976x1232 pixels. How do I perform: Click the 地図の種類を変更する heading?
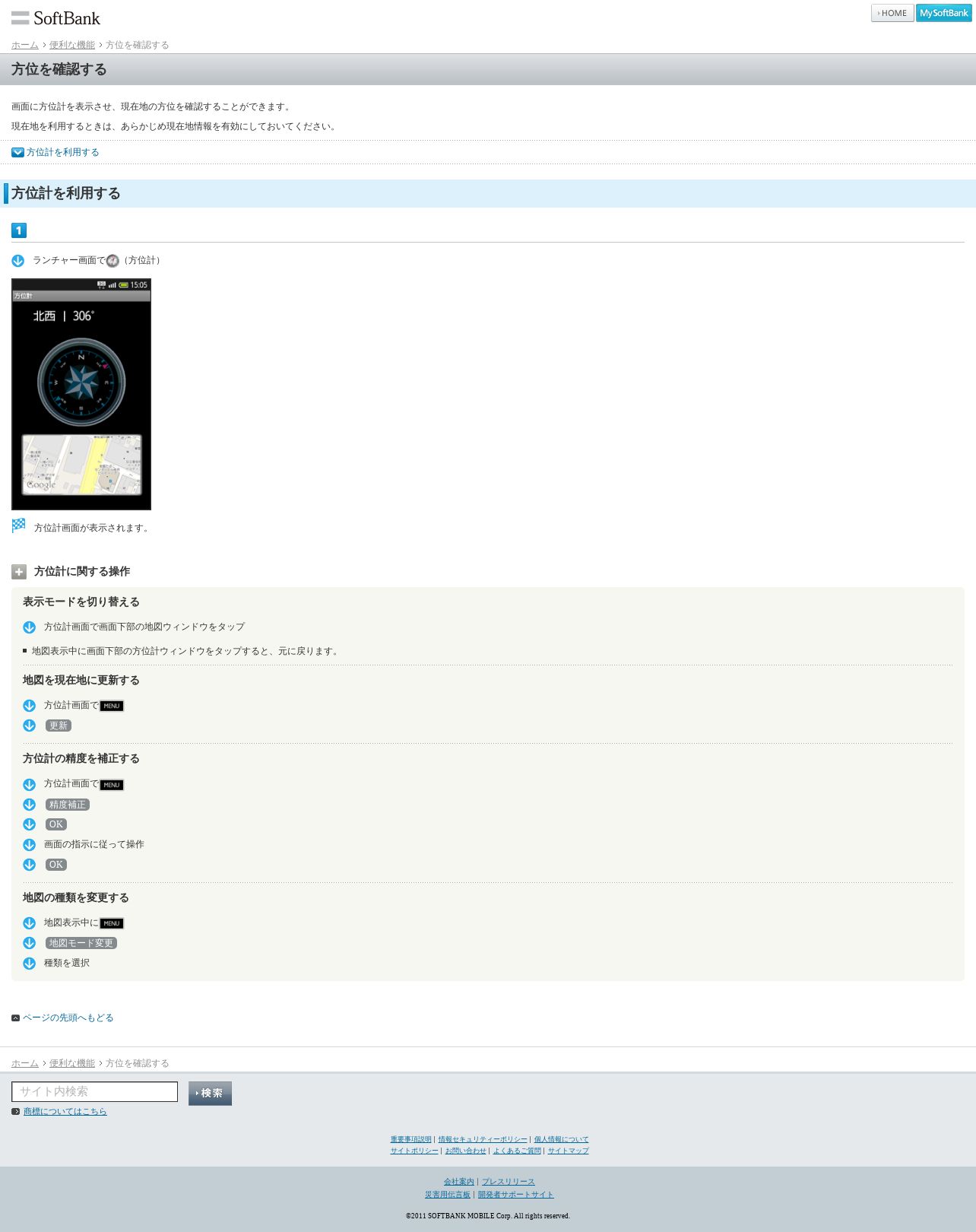pos(76,897)
